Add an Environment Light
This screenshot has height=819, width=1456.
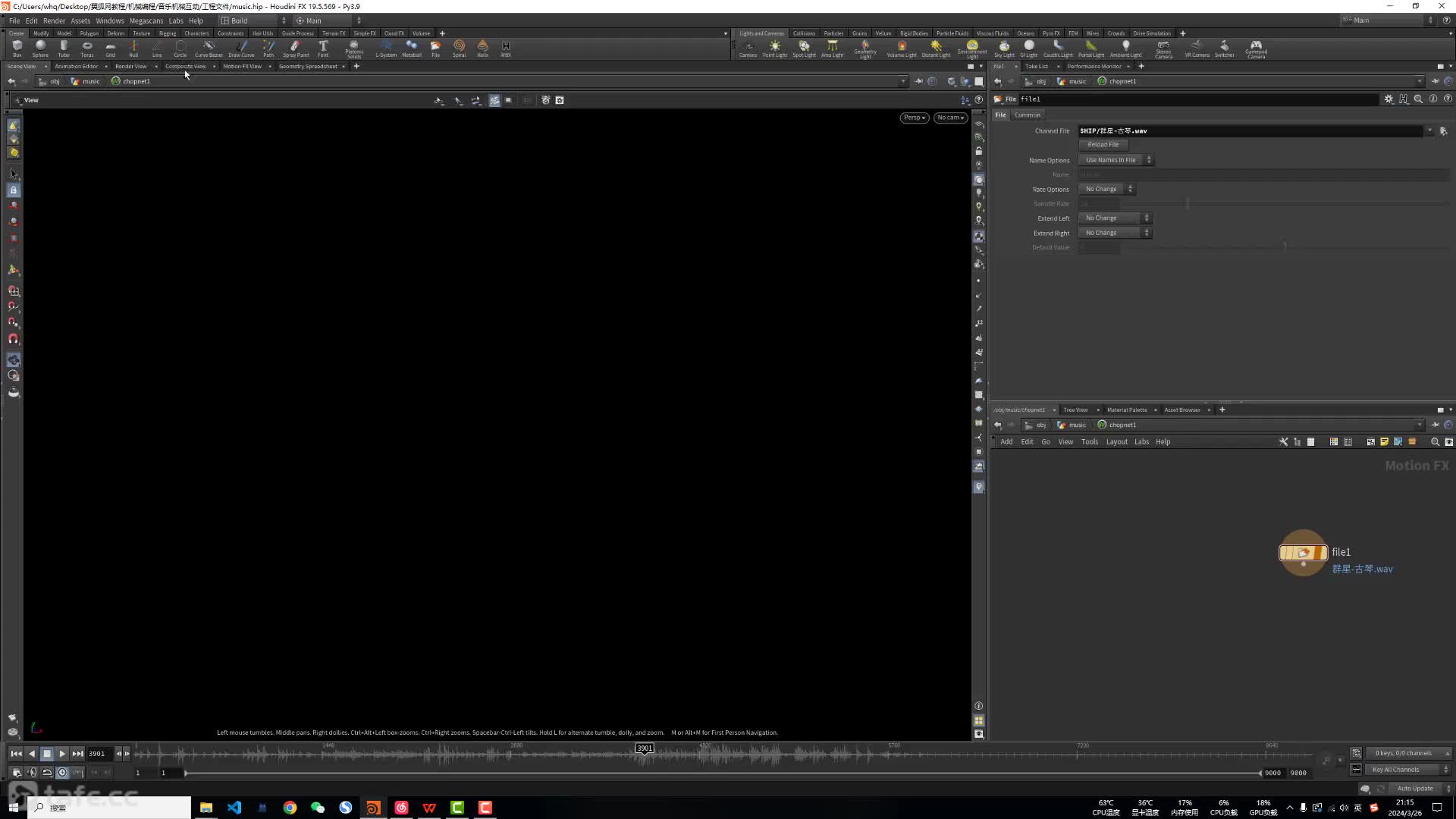pos(972,49)
